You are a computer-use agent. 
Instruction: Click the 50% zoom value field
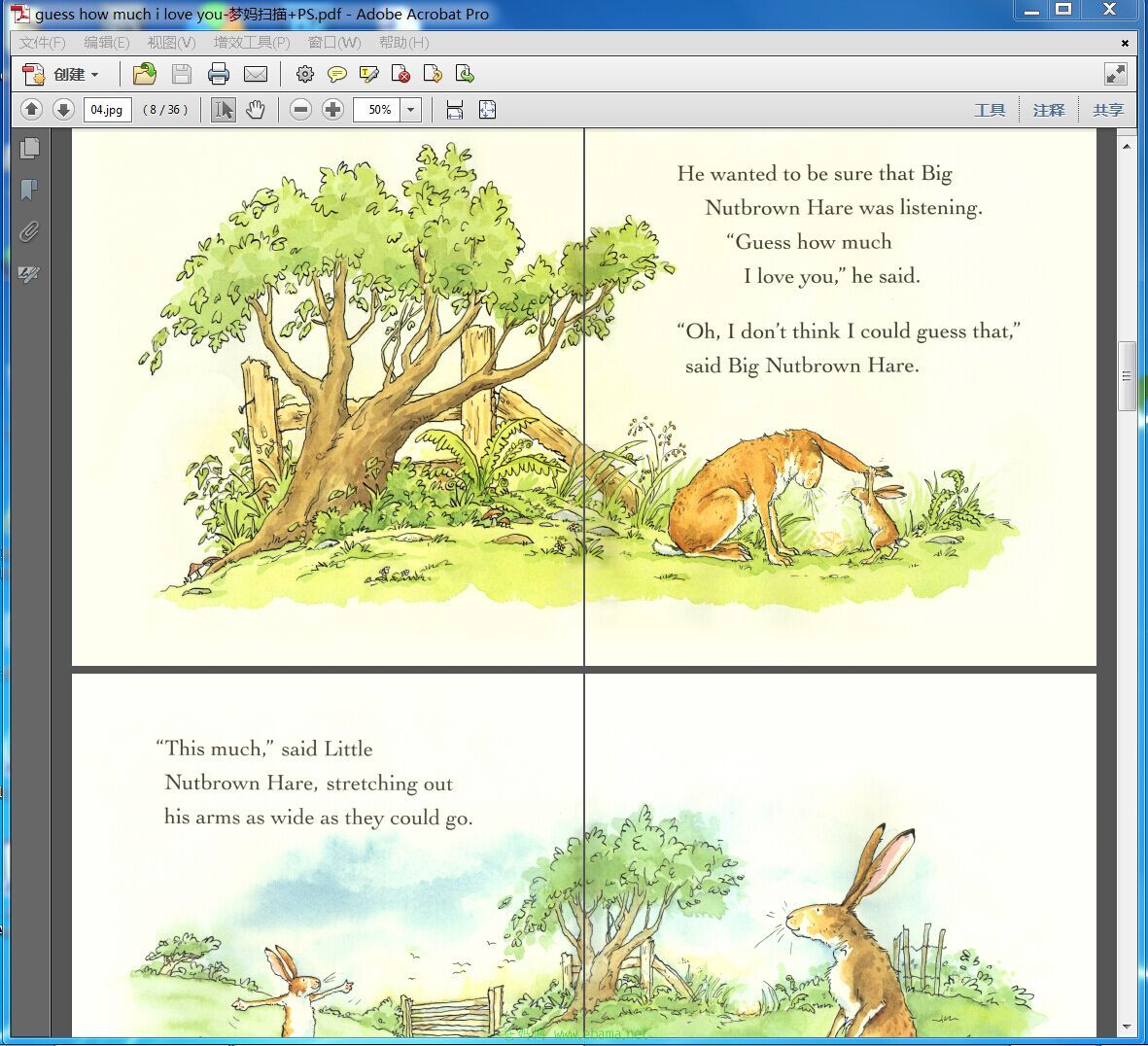377,110
